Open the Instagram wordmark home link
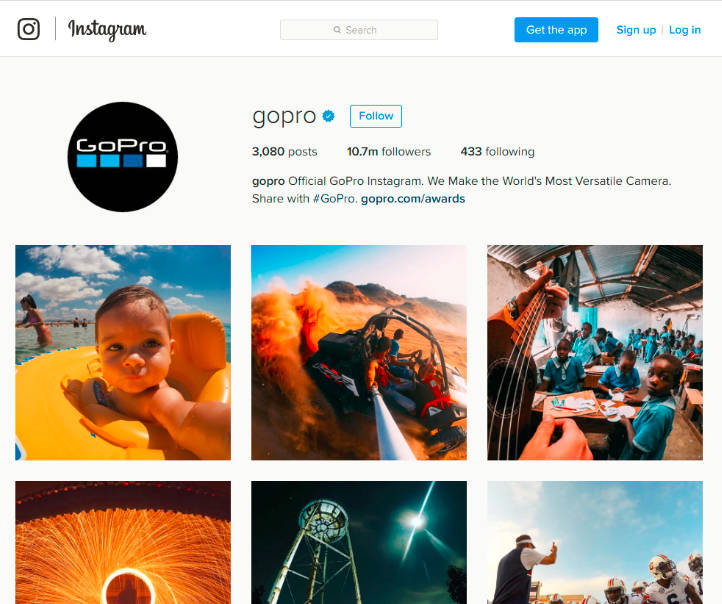Screen dimensions: 722x604 (107, 29)
